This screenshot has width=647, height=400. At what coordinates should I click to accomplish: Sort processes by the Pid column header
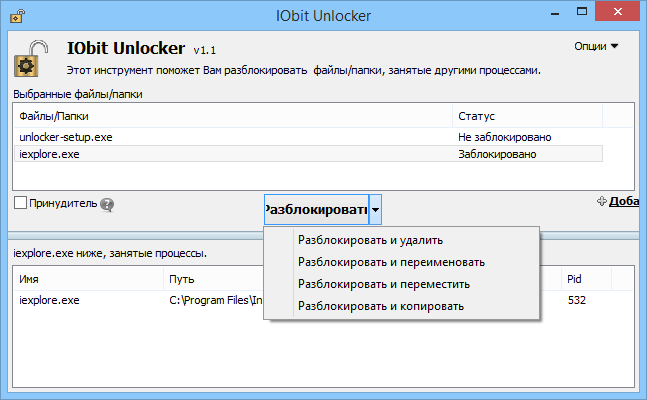pyautogui.click(x=574, y=279)
